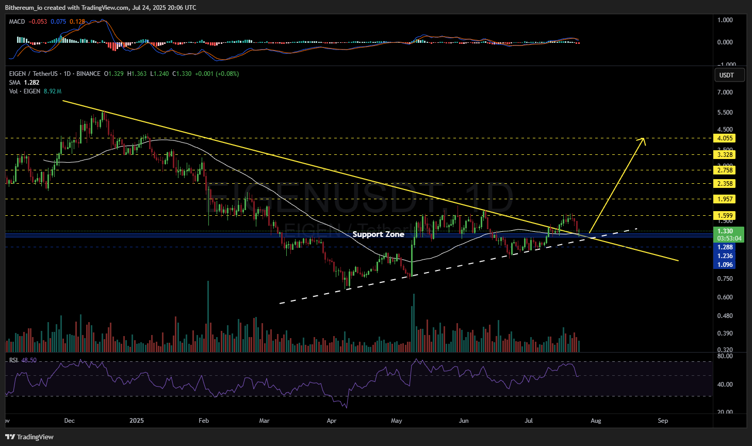Screen dimensions: 752x446
Task: Click the EIGEN / TetherUS symbol title
Action: click(x=42, y=75)
